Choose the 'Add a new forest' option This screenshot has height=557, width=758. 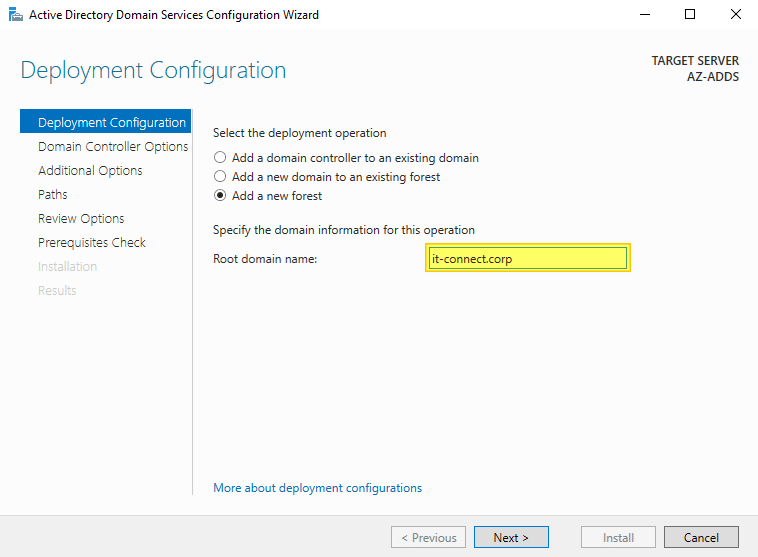(x=220, y=196)
